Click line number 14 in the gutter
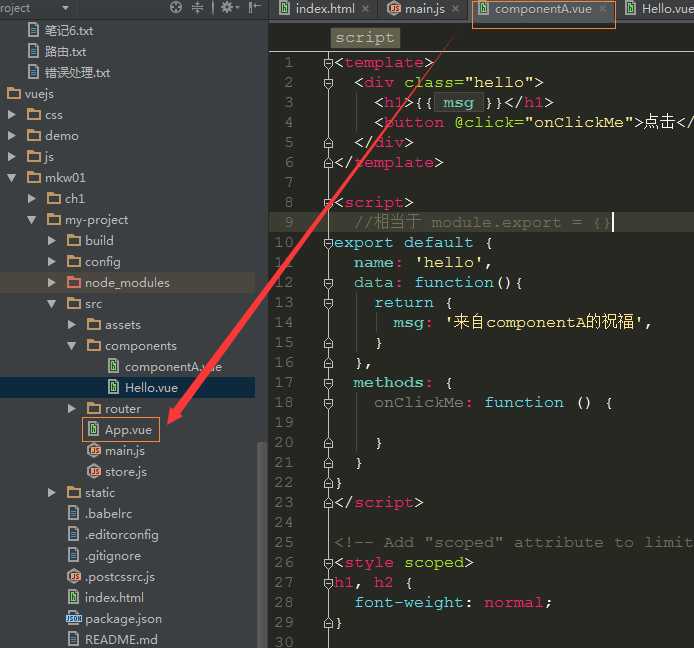694x648 pixels. coord(284,322)
